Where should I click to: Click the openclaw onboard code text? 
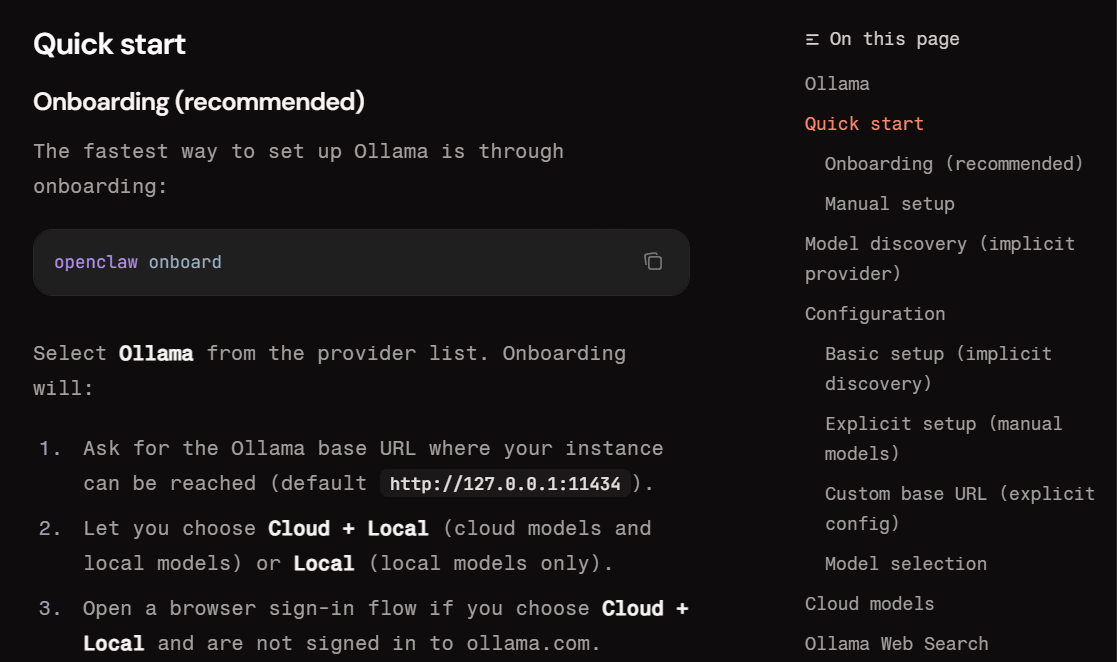point(137,262)
